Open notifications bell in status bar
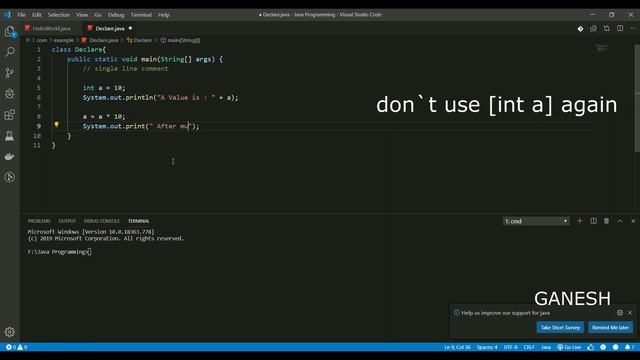640x360 pixels. [x=629, y=347]
